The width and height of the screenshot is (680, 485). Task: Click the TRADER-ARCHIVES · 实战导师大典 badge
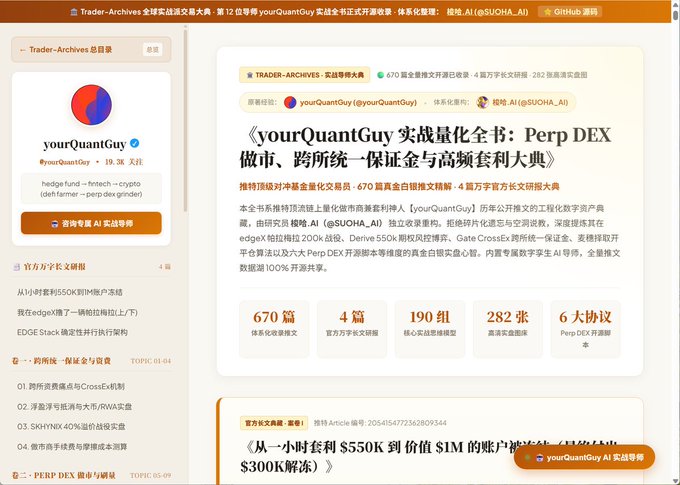click(304, 75)
